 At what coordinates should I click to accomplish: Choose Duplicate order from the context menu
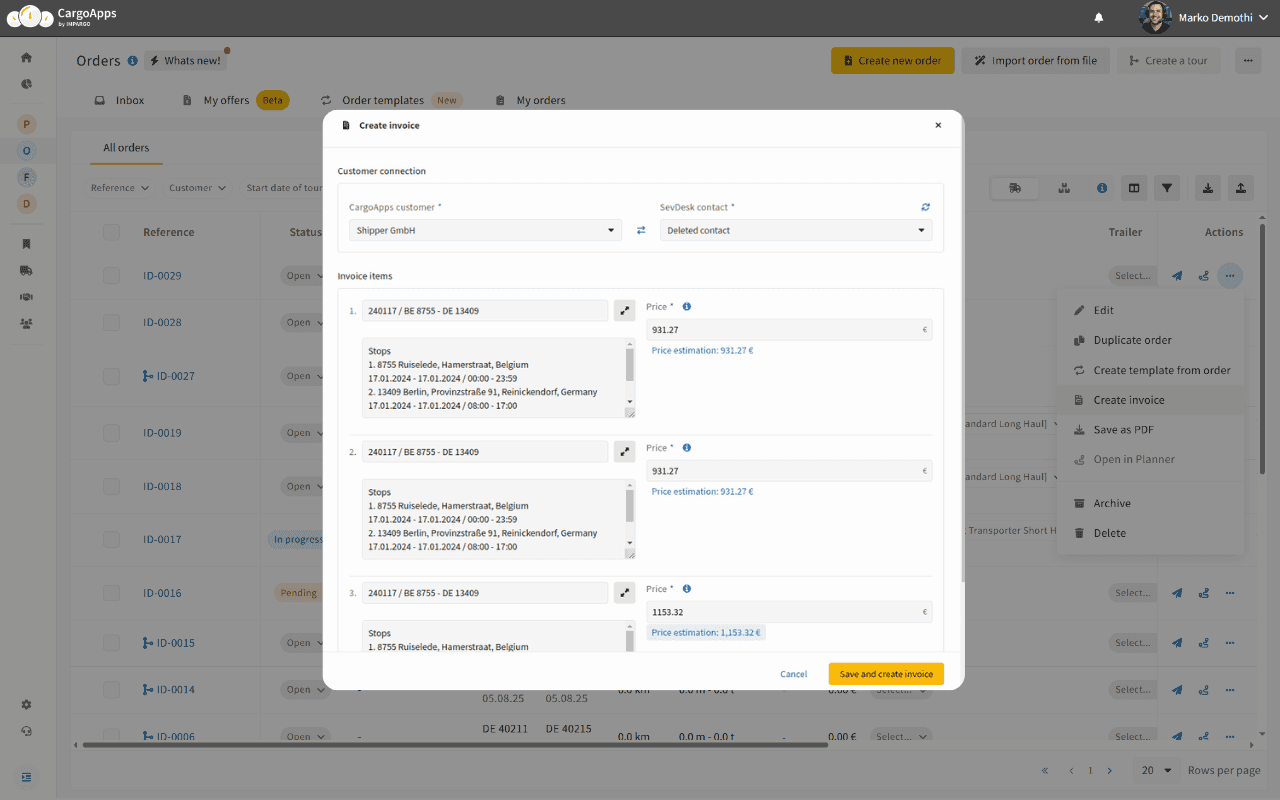[x=1135, y=340]
